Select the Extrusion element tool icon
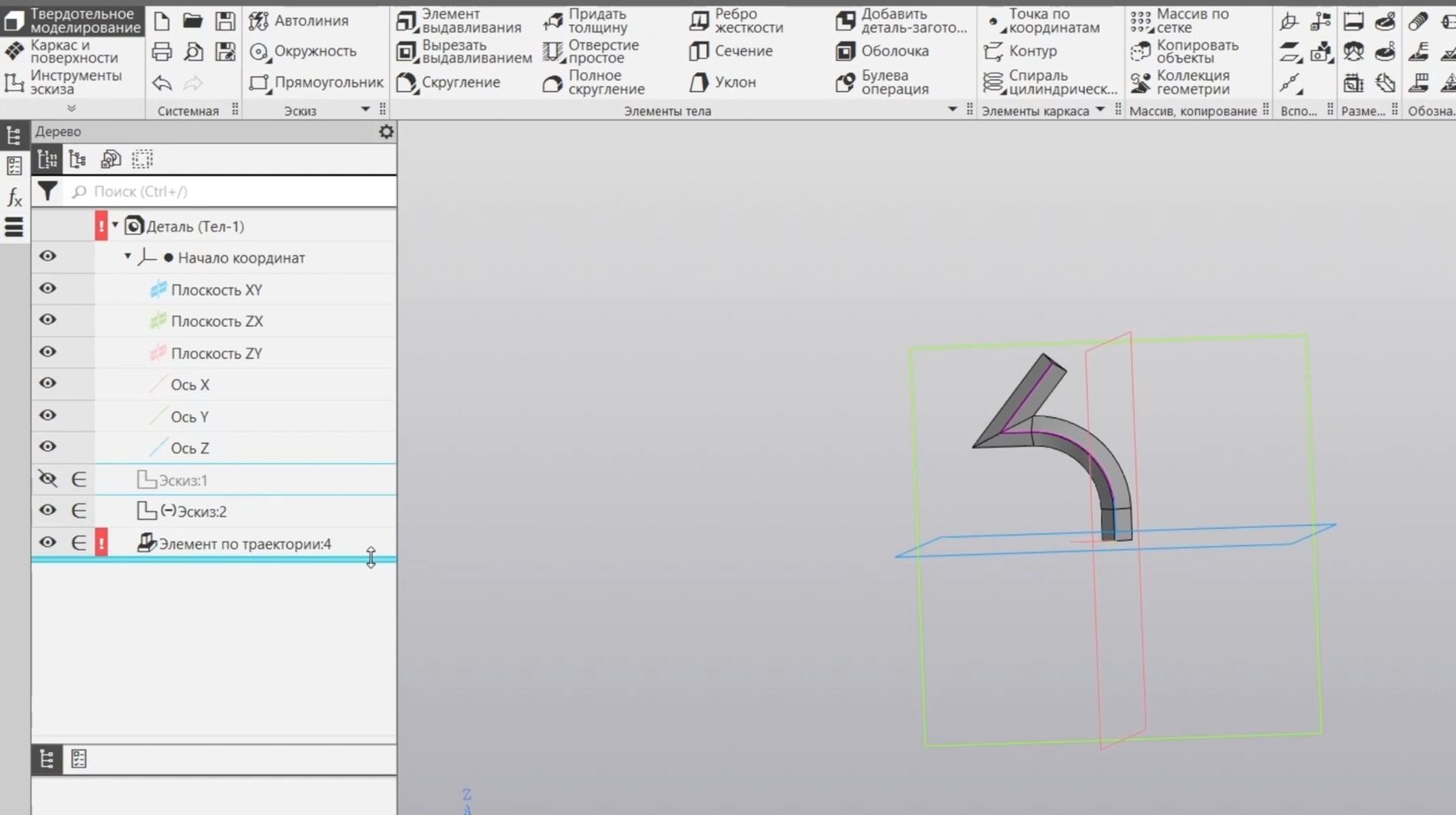This screenshot has height=815, width=1456. click(406, 21)
